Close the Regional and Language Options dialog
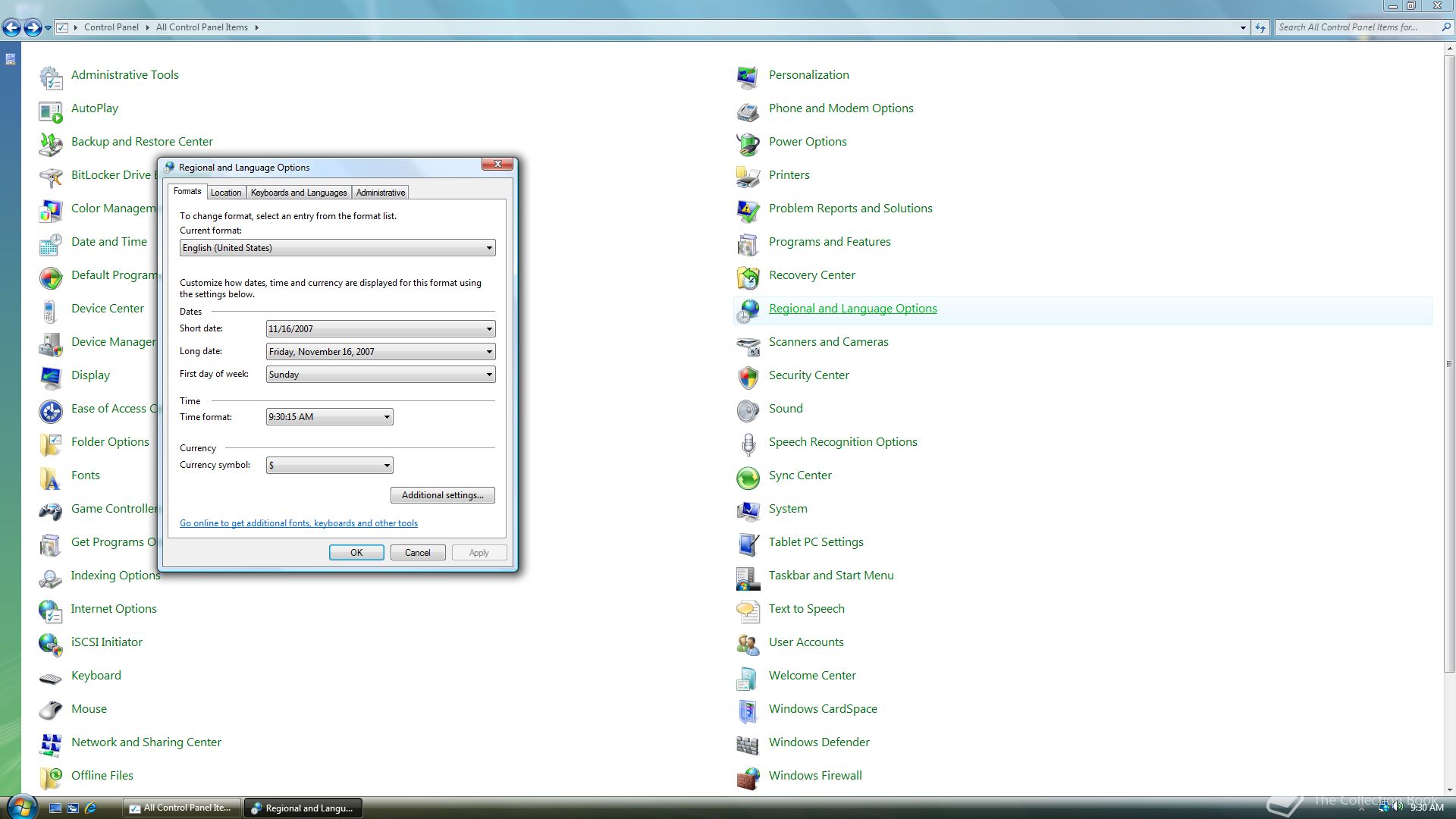This screenshot has height=819, width=1456. 497,164
